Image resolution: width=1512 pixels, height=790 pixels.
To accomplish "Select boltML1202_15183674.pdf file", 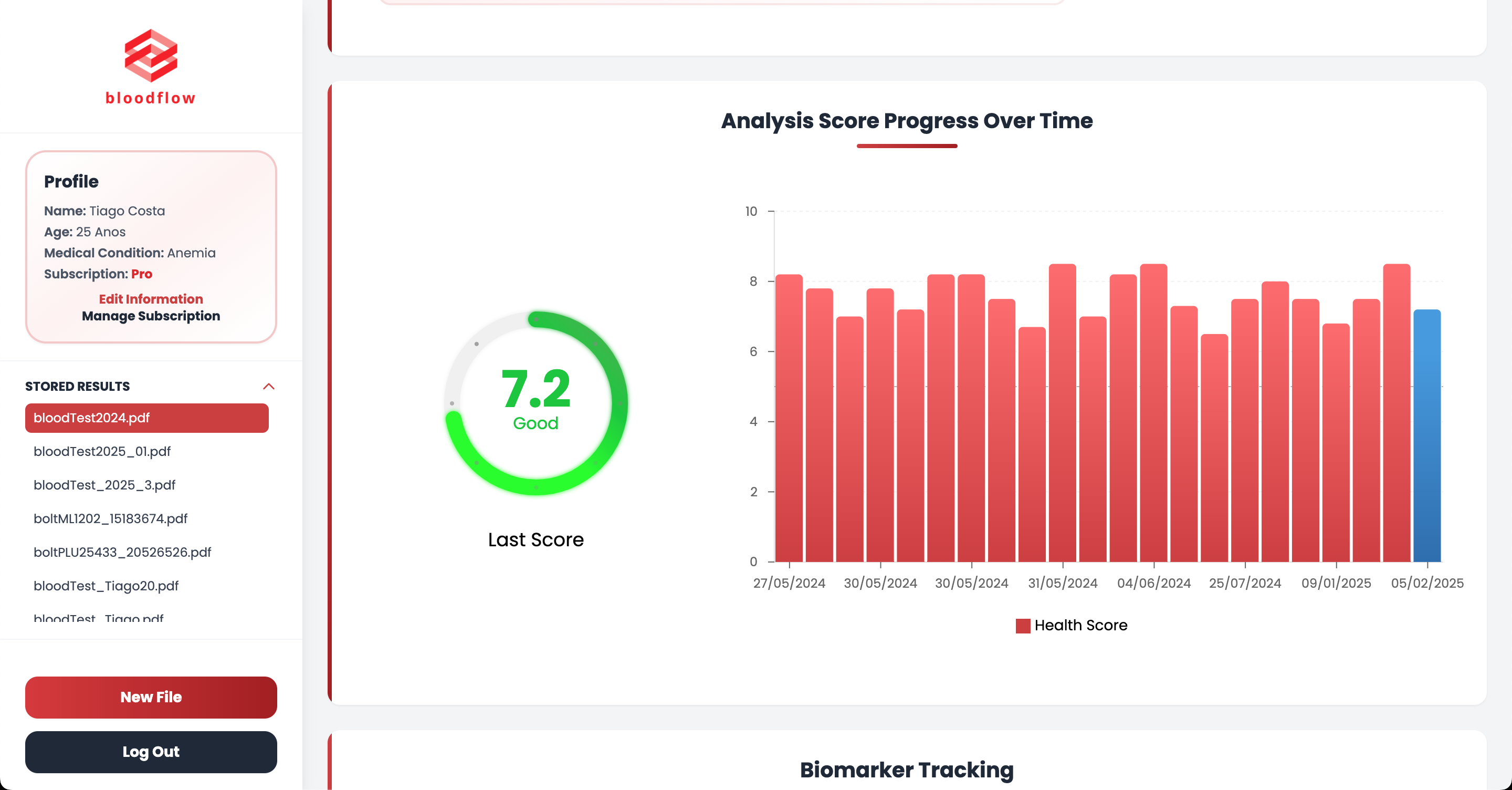I will pos(110,518).
